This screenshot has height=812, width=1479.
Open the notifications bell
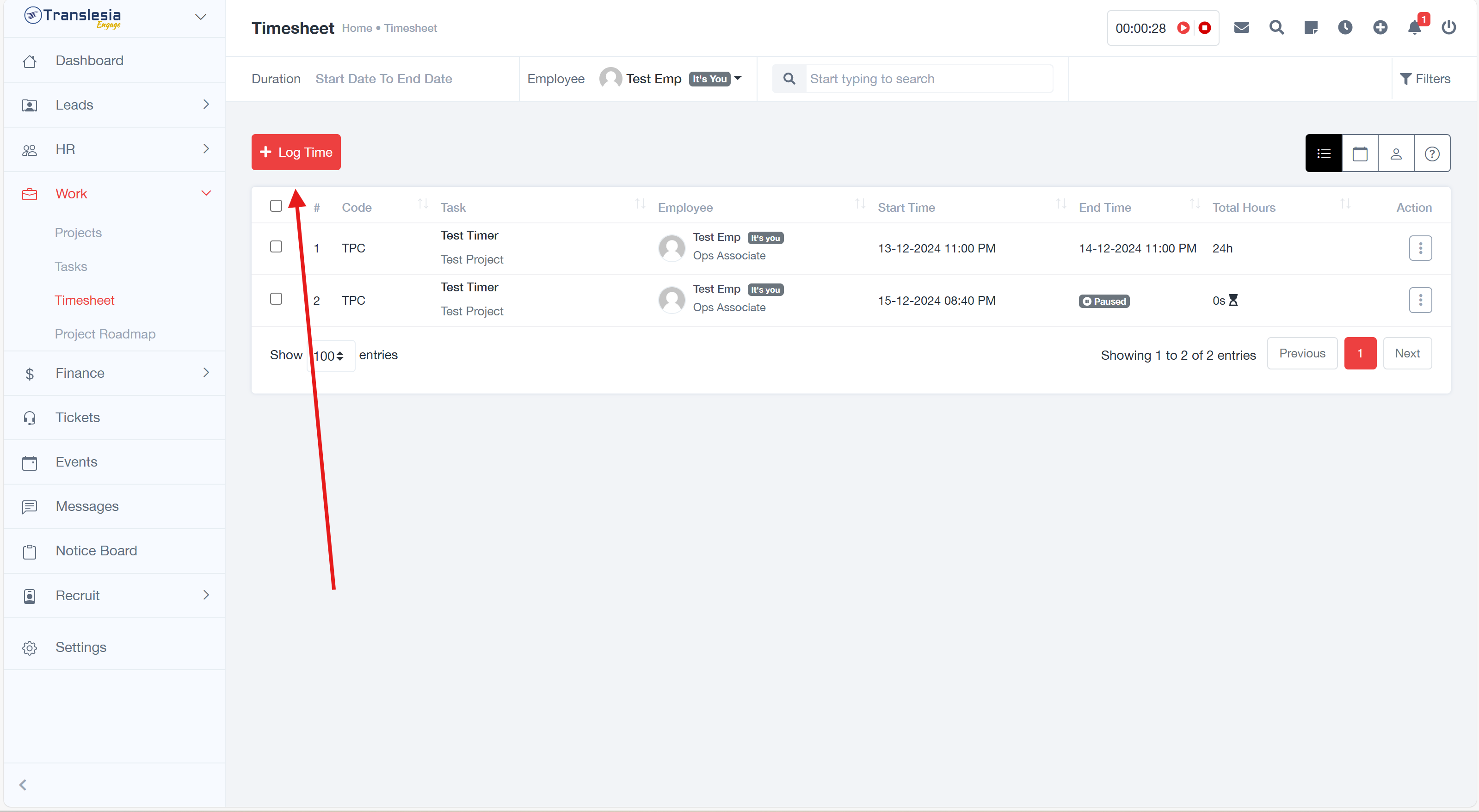(1414, 28)
